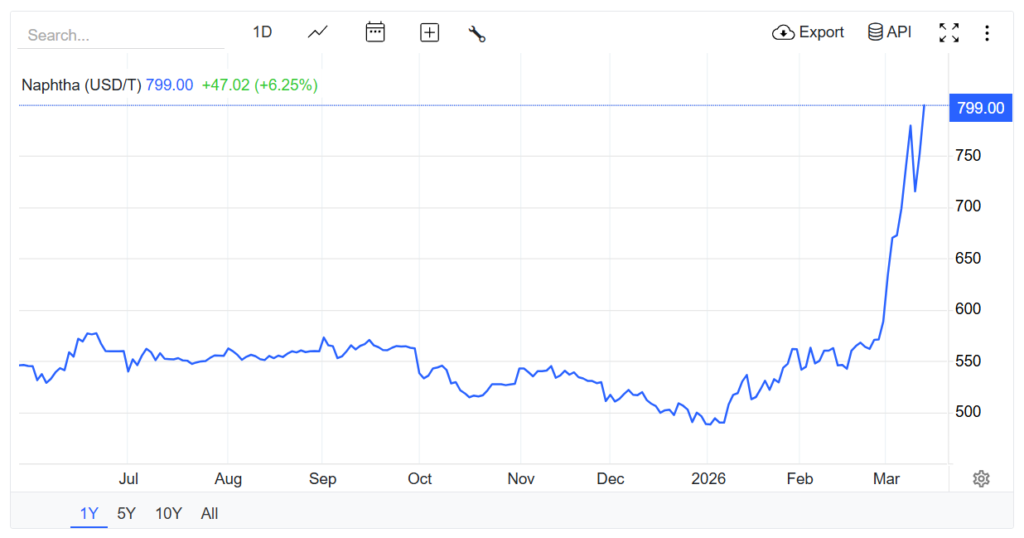Click the Naphtha (USD/T) series label
This screenshot has height=538, width=1024.
[81, 85]
